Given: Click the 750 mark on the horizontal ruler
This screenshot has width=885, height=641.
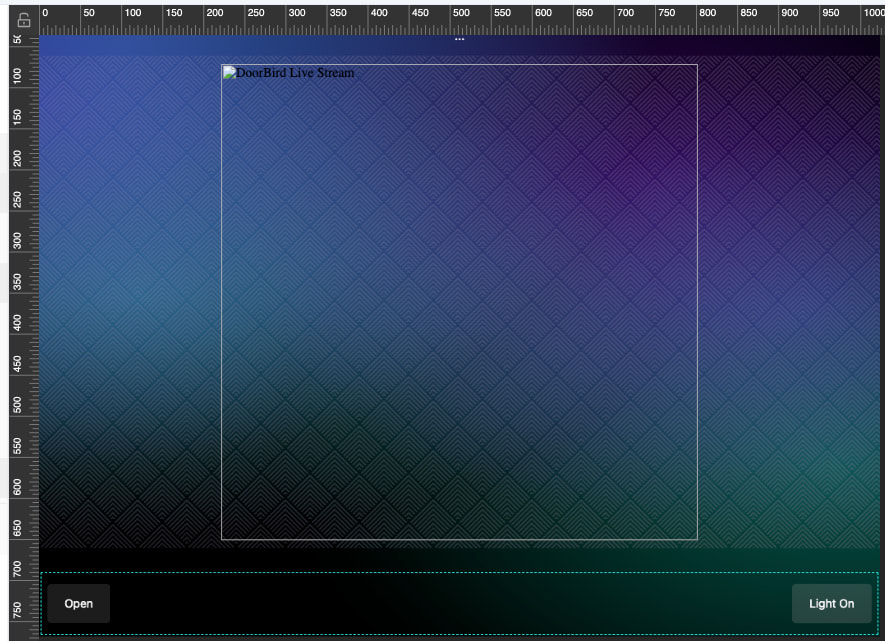Looking at the screenshot, I should 665,14.
